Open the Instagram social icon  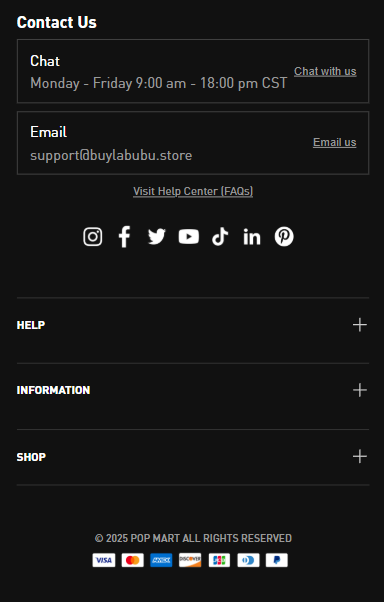[93, 236]
